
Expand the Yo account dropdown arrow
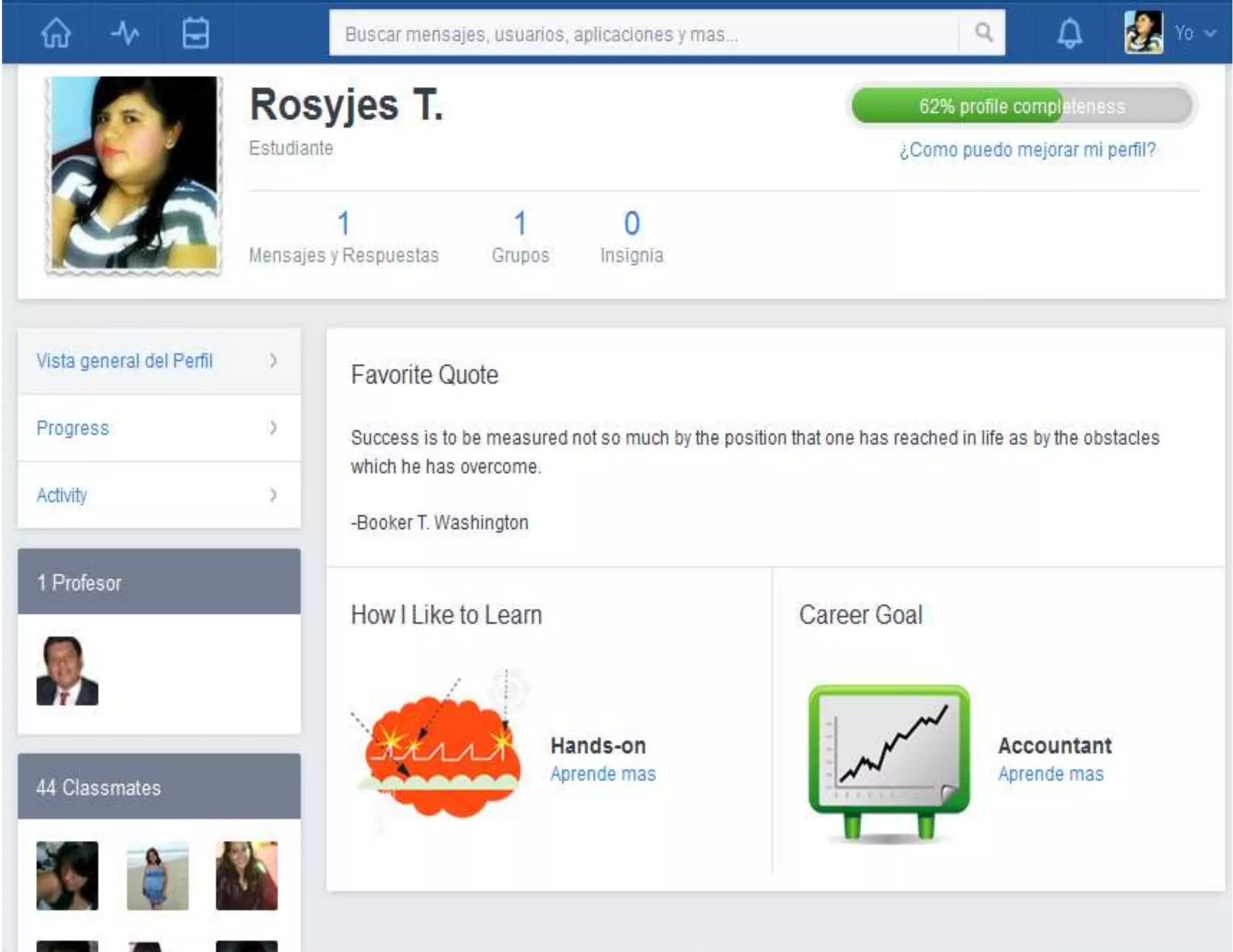[1210, 34]
